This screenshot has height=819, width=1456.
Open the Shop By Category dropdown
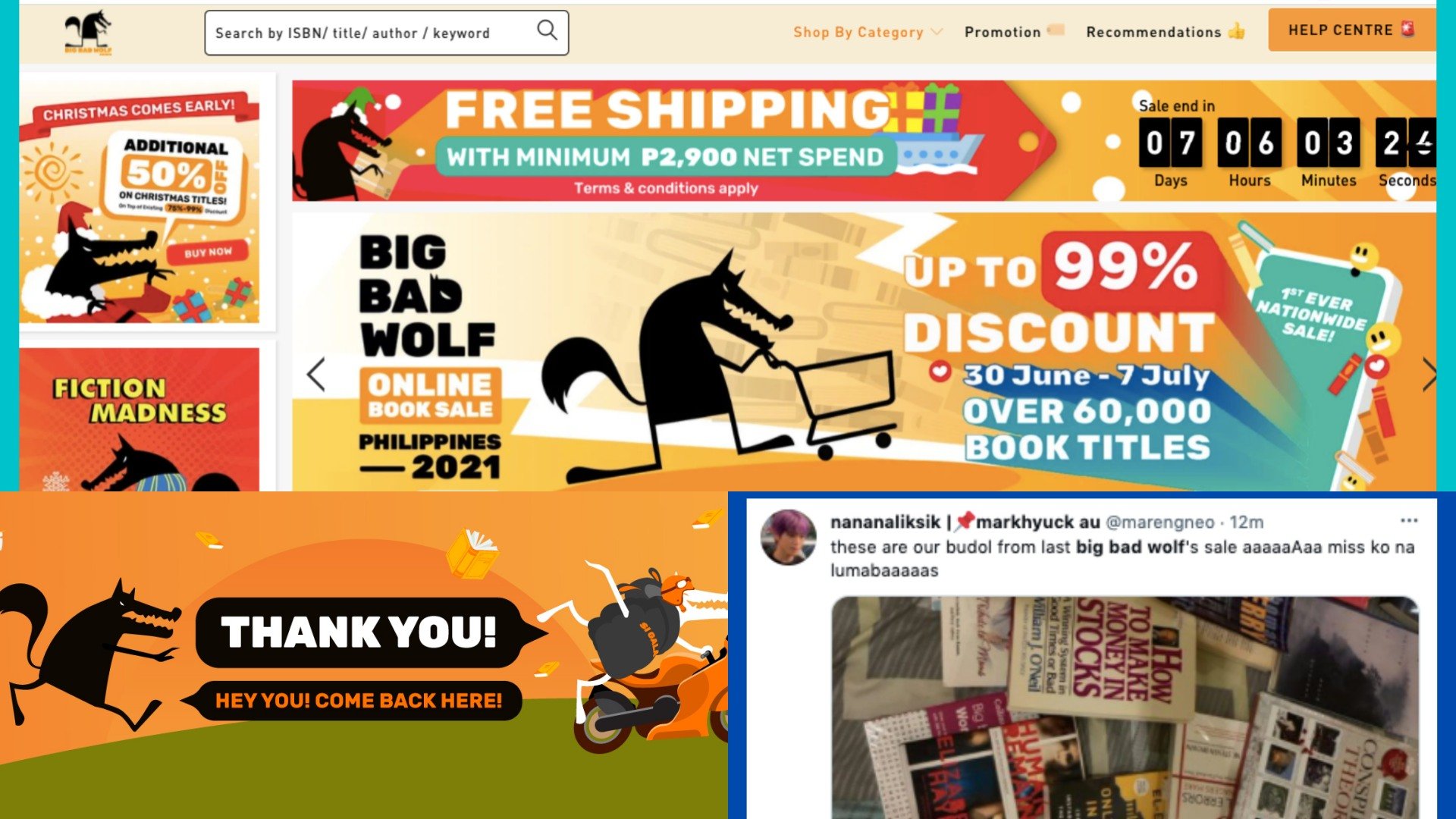pyautogui.click(x=868, y=32)
